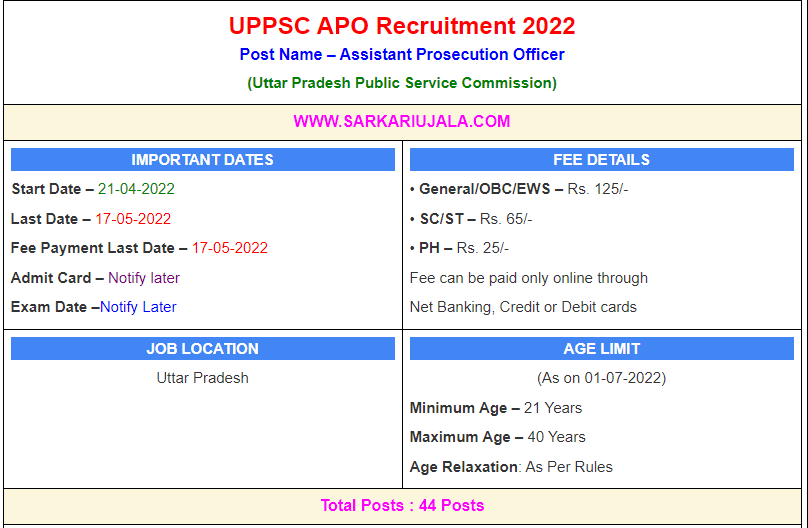Click the IMPORTANT DATES header
The width and height of the screenshot is (808, 528).
click(202, 160)
